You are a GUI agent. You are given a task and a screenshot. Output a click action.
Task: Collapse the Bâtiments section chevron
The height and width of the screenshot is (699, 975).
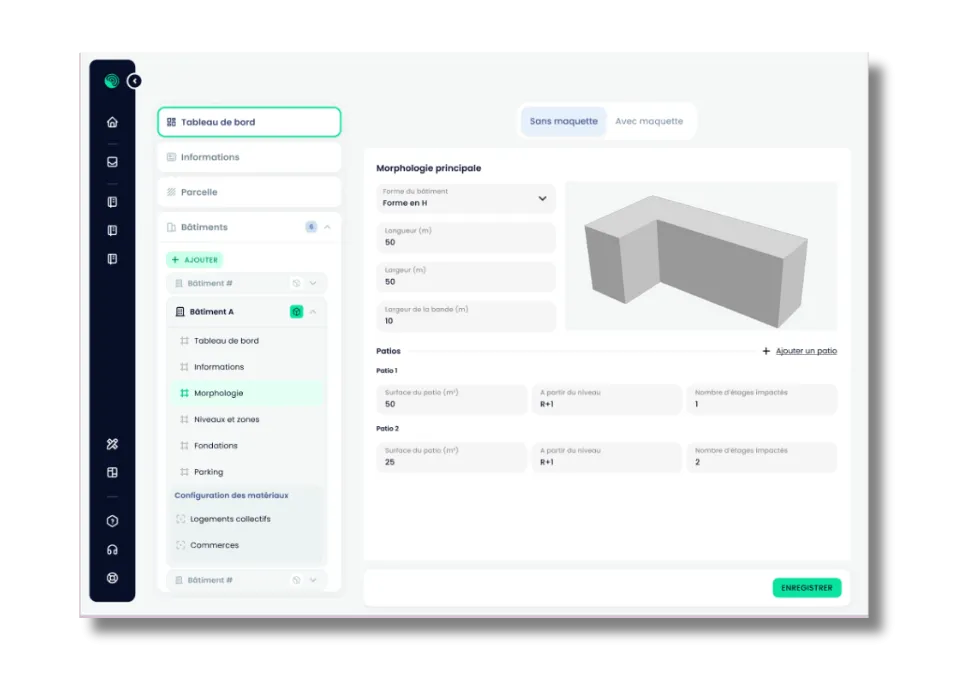pos(327,227)
